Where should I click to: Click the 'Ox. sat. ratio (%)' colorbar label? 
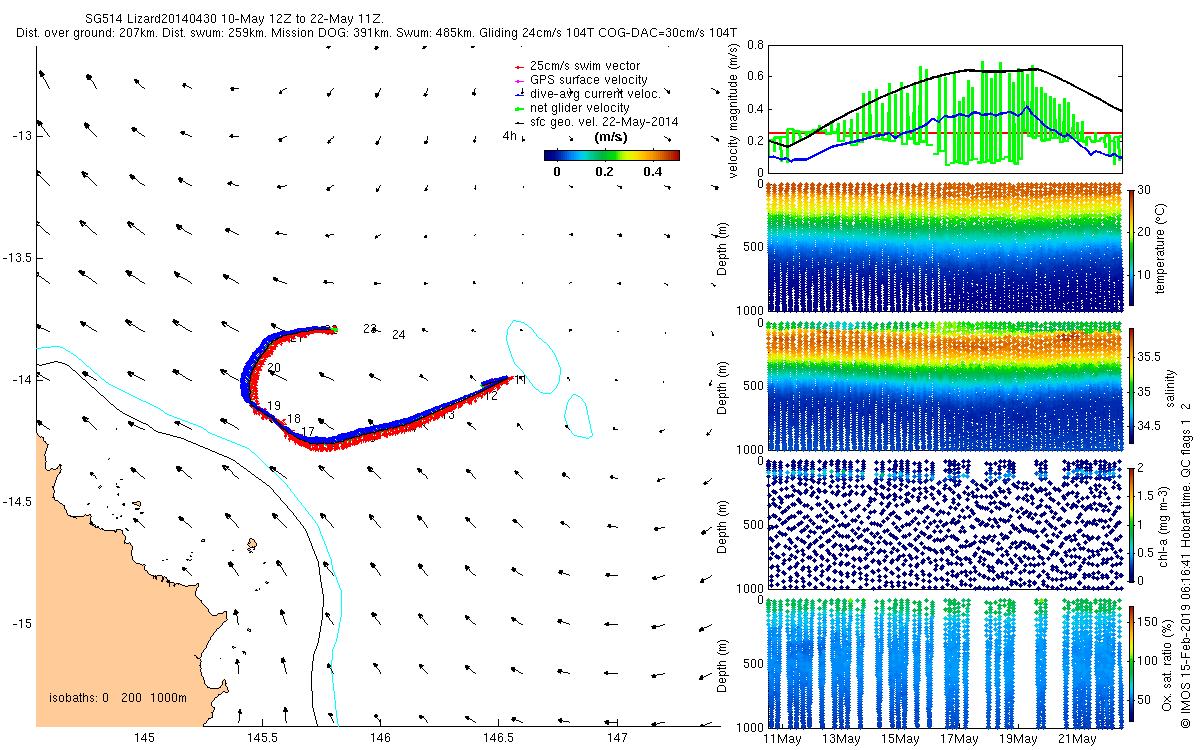(x=1169, y=664)
